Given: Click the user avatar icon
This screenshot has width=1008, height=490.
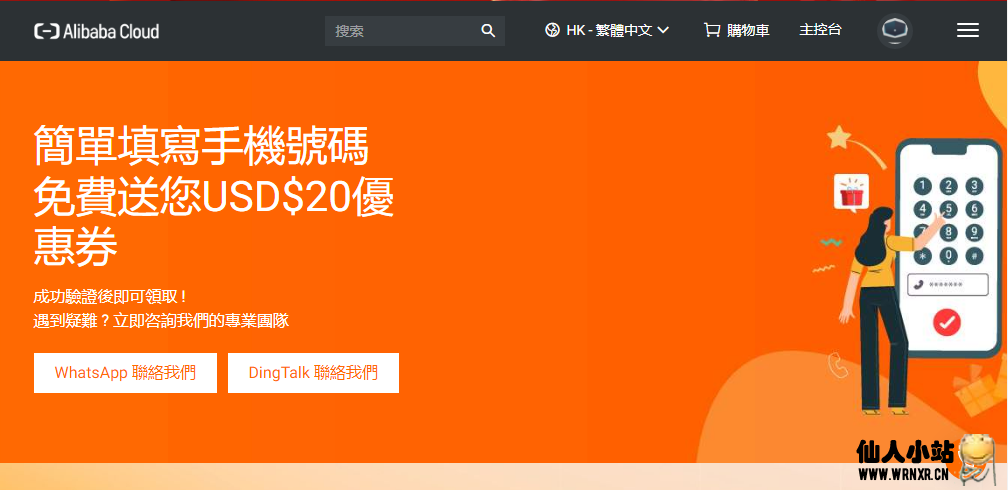Looking at the screenshot, I should 895,30.
